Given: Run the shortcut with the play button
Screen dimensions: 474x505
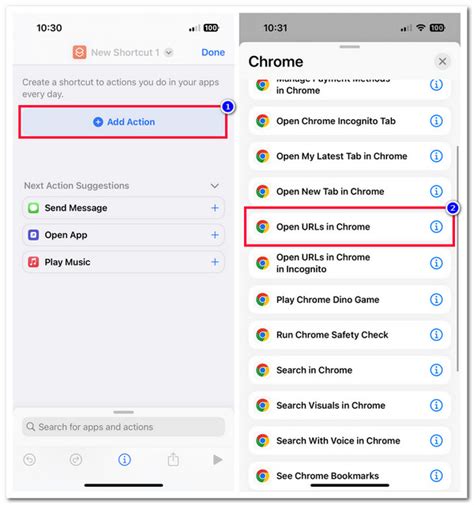Looking at the screenshot, I should pyautogui.click(x=218, y=460).
